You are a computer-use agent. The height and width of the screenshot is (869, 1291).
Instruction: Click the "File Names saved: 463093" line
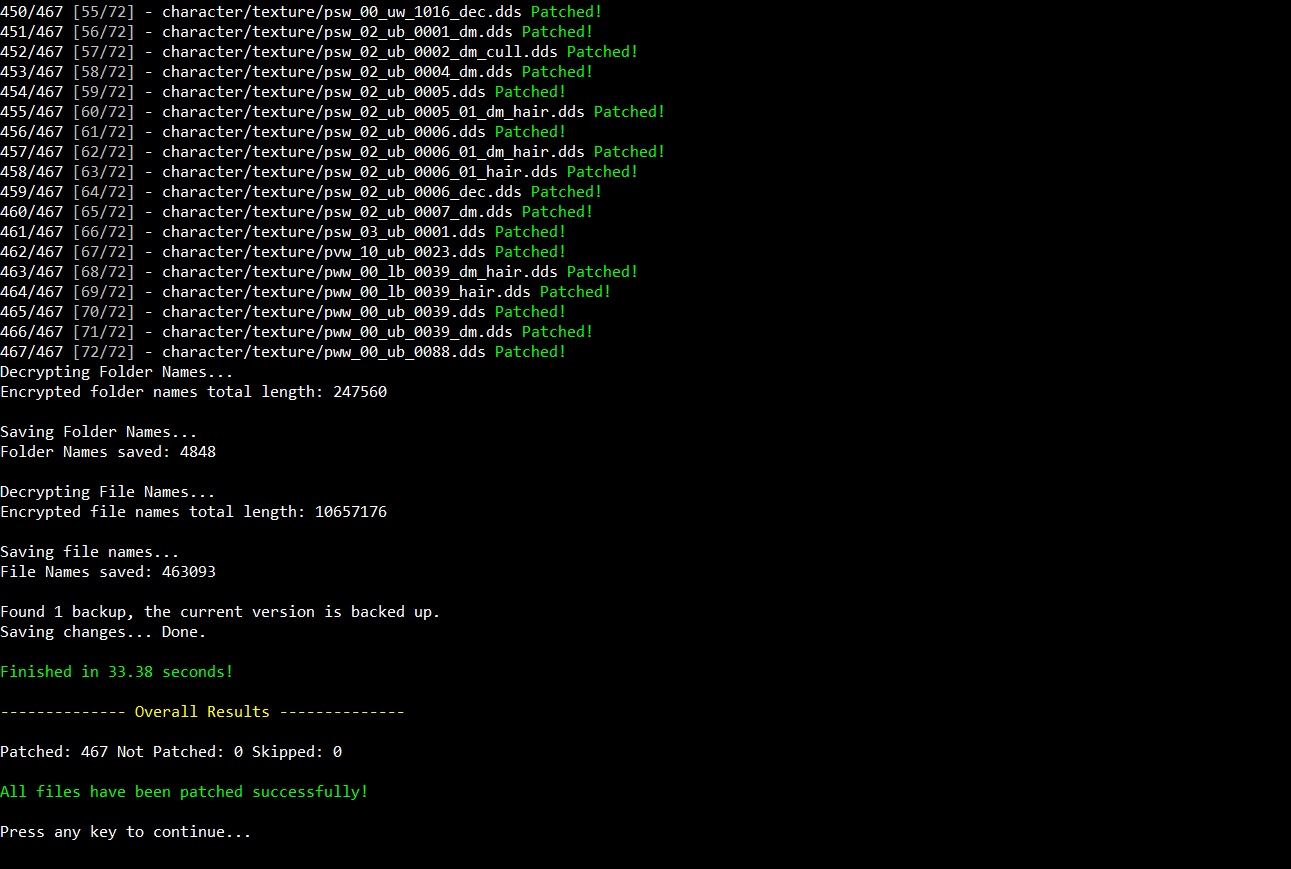pyautogui.click(x=107, y=572)
